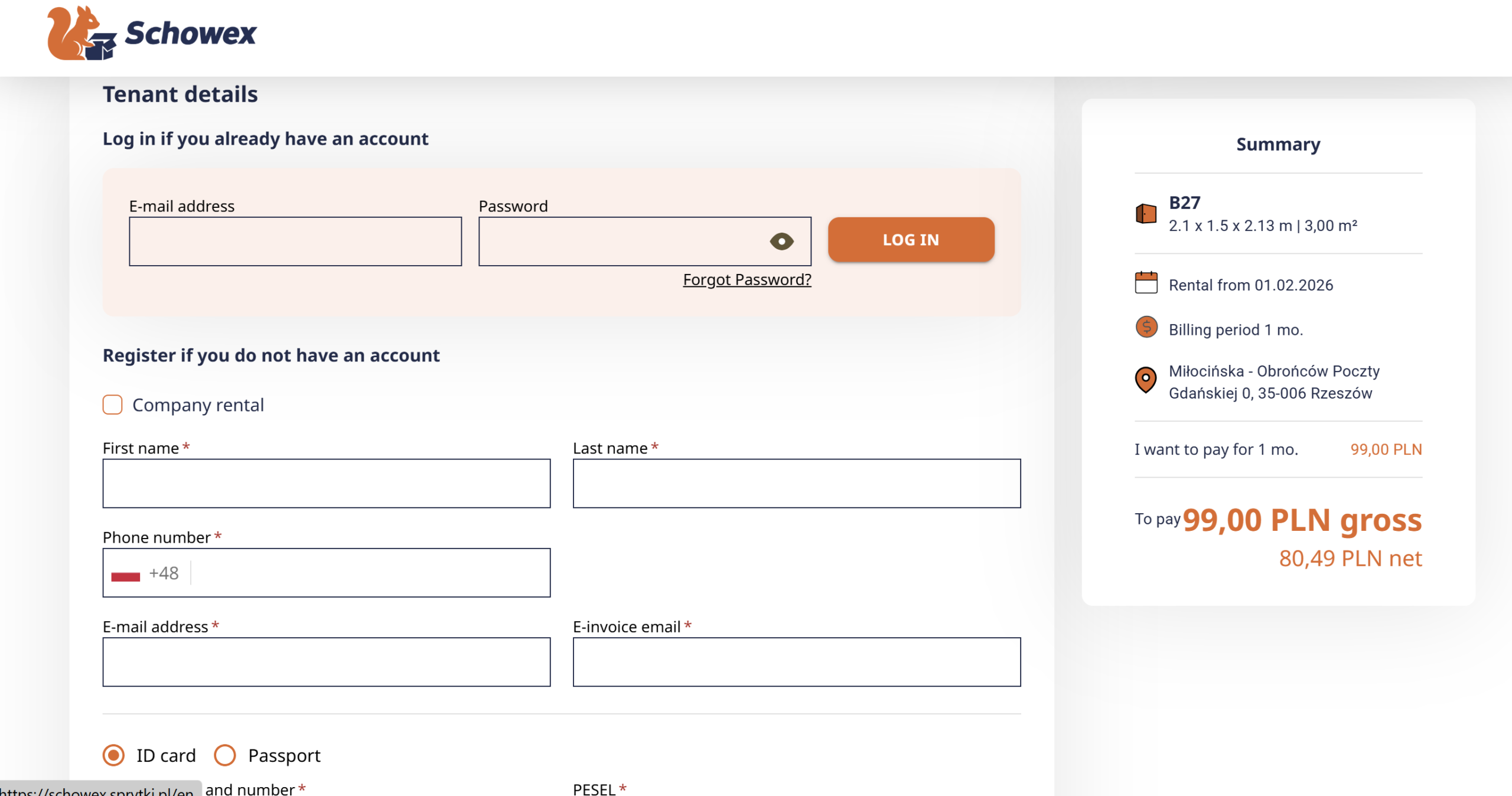
Task: Select the ID card radio button
Action: tap(113, 755)
